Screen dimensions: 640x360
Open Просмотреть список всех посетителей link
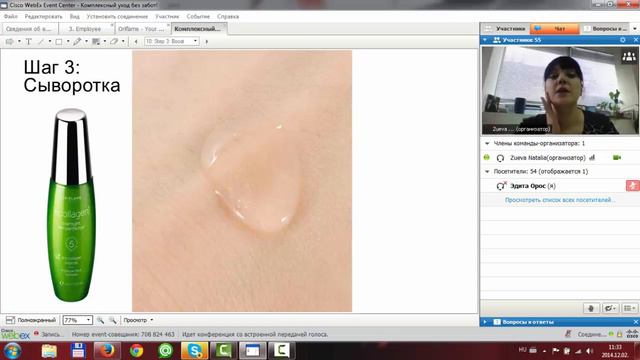point(560,200)
